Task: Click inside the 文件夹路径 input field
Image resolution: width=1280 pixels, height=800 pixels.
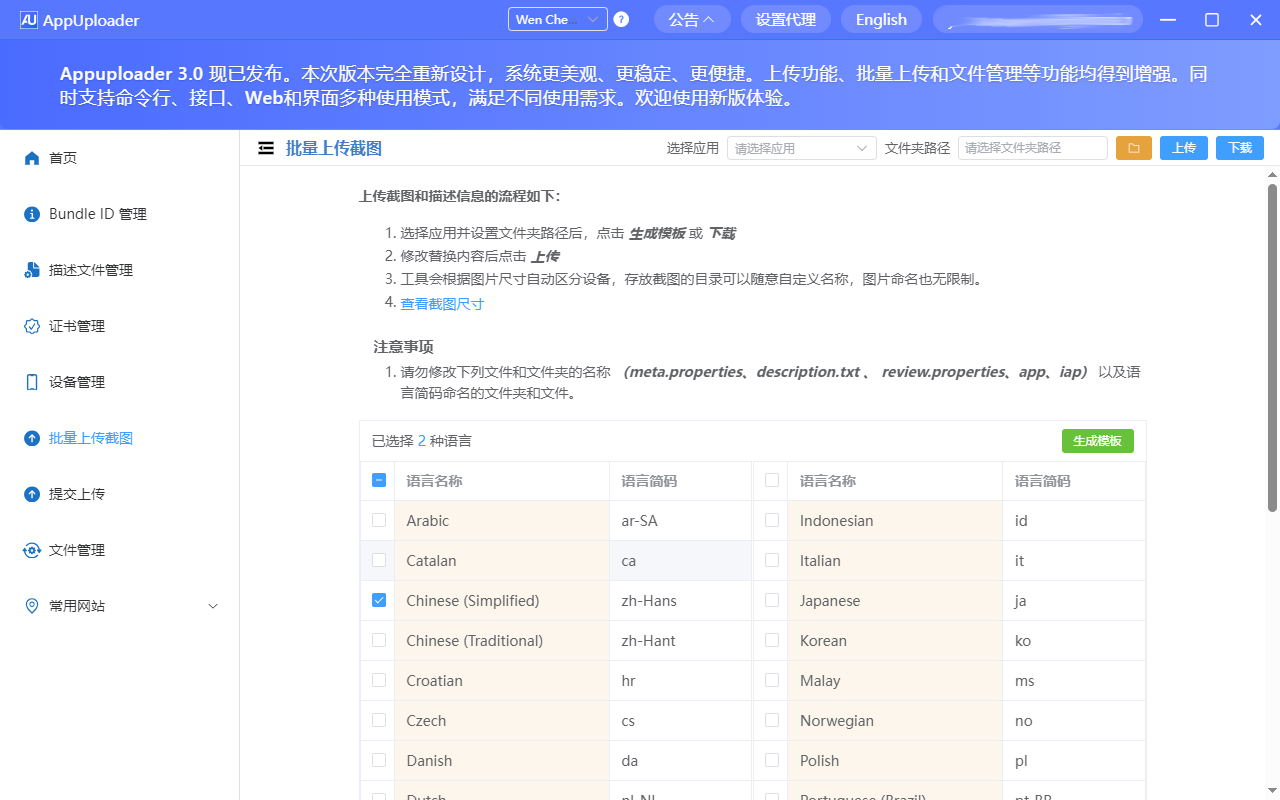Action: 1032,147
